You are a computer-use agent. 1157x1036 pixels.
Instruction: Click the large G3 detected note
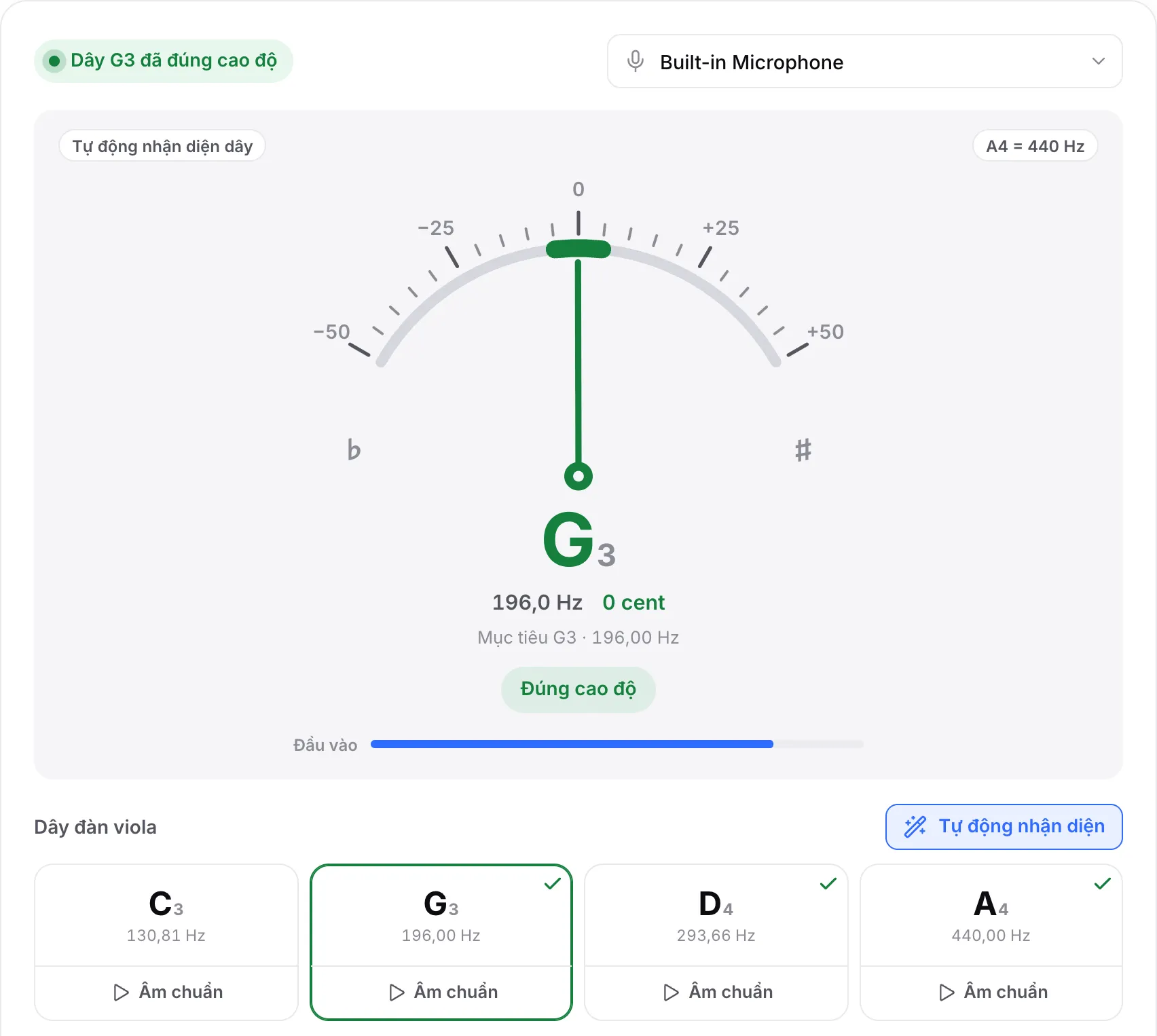tap(579, 540)
